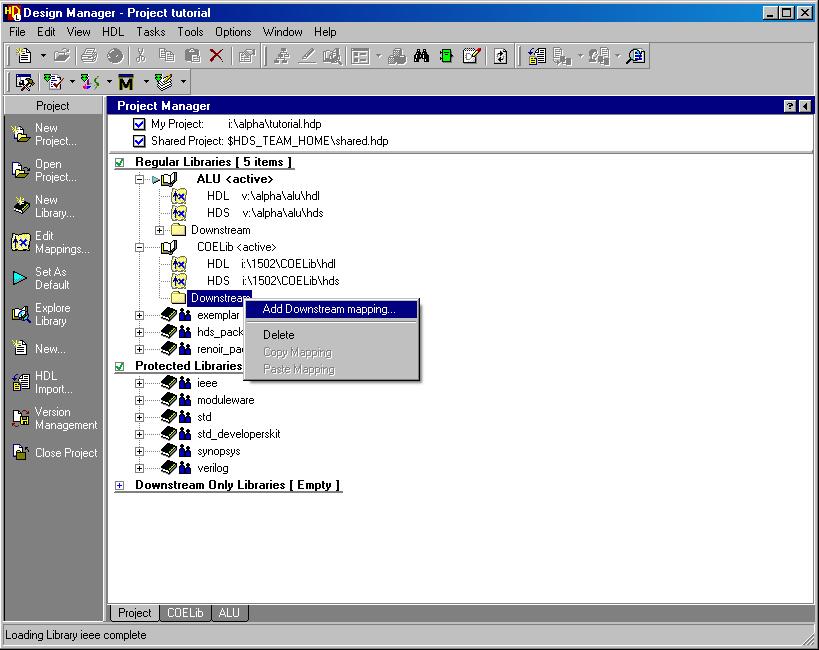Click the view layout toolbar icon
The width and height of the screenshot is (819, 650).
pyautogui.click(x=360, y=55)
